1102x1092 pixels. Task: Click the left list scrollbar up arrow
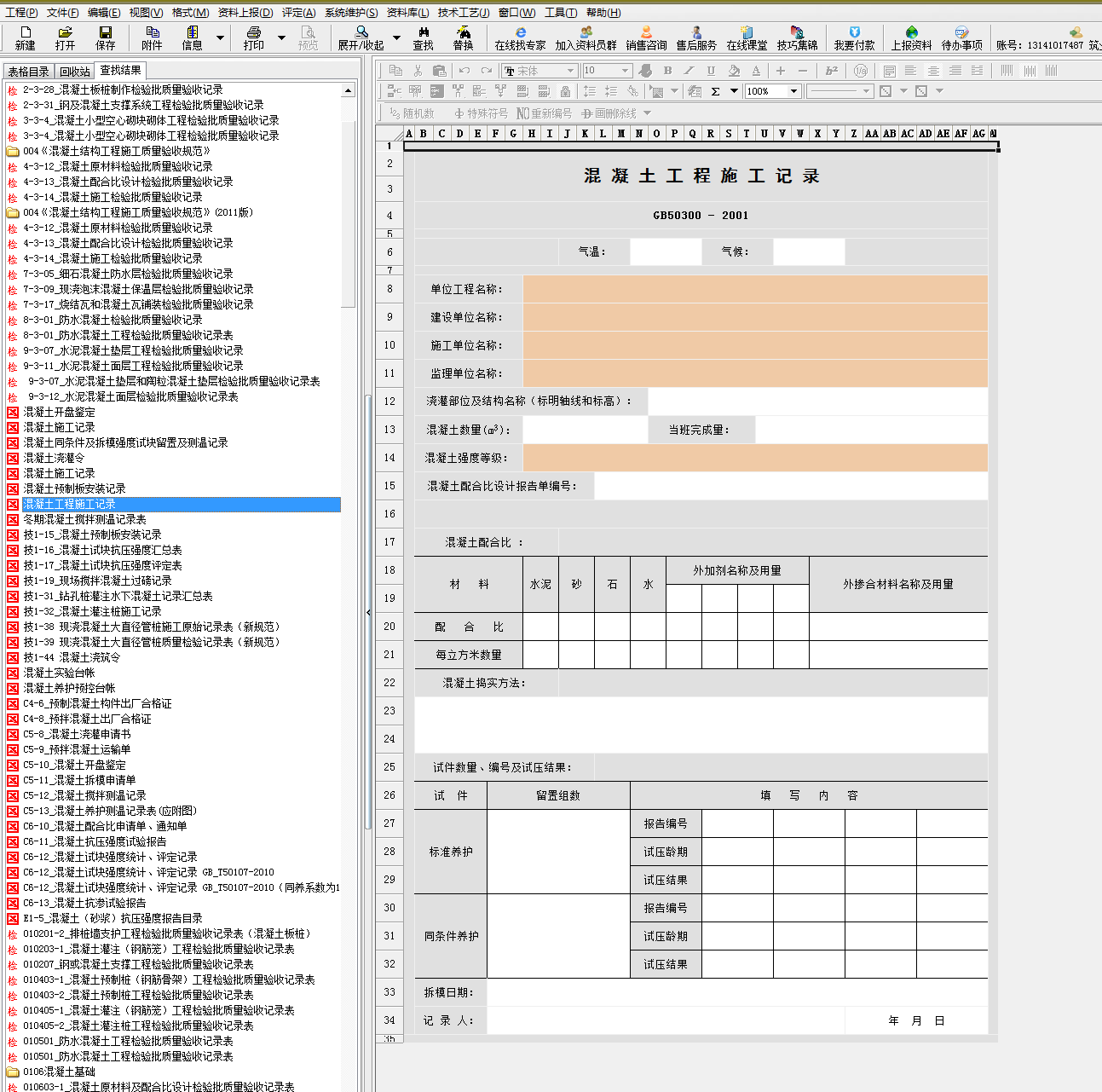(349, 90)
